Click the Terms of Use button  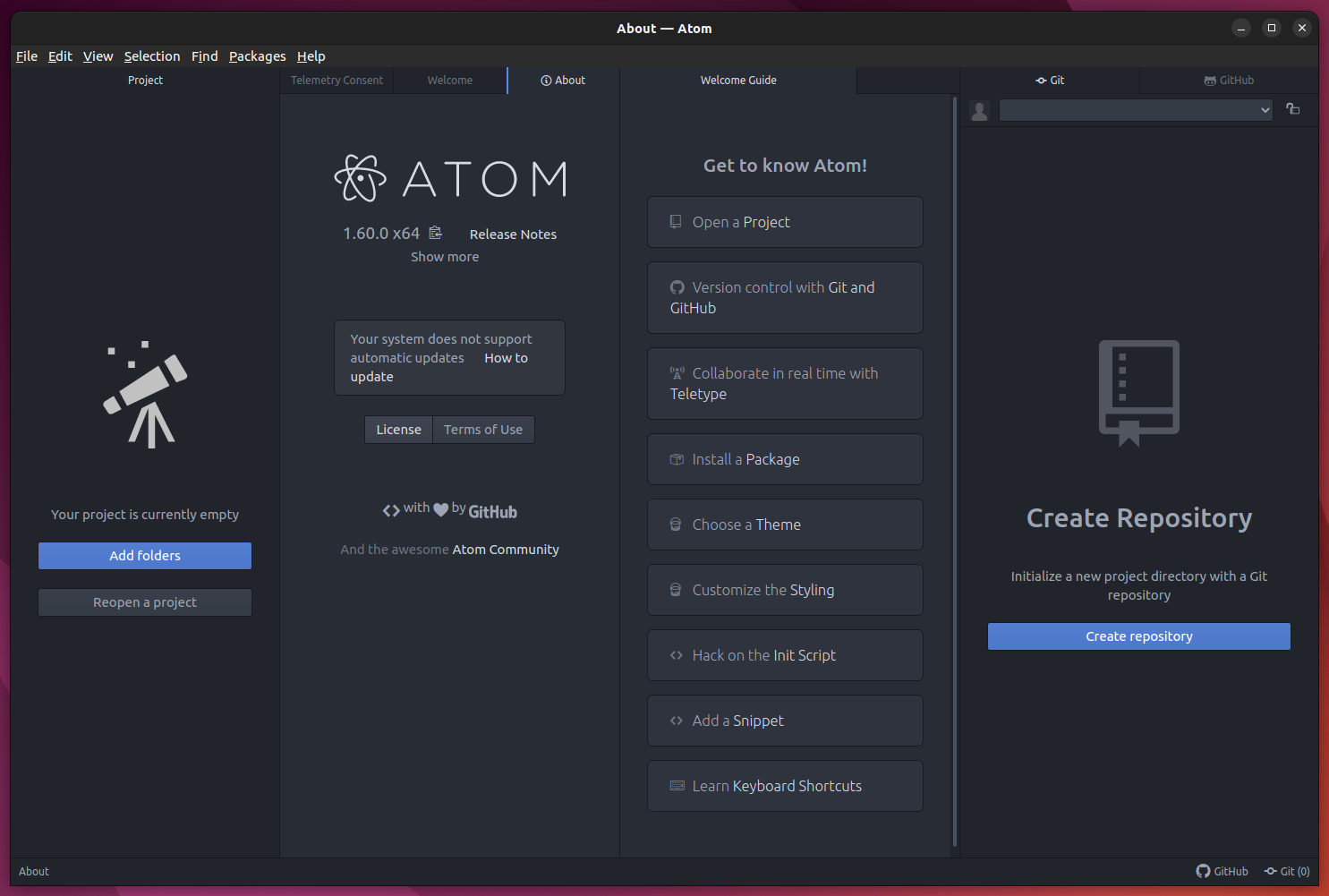[483, 430]
